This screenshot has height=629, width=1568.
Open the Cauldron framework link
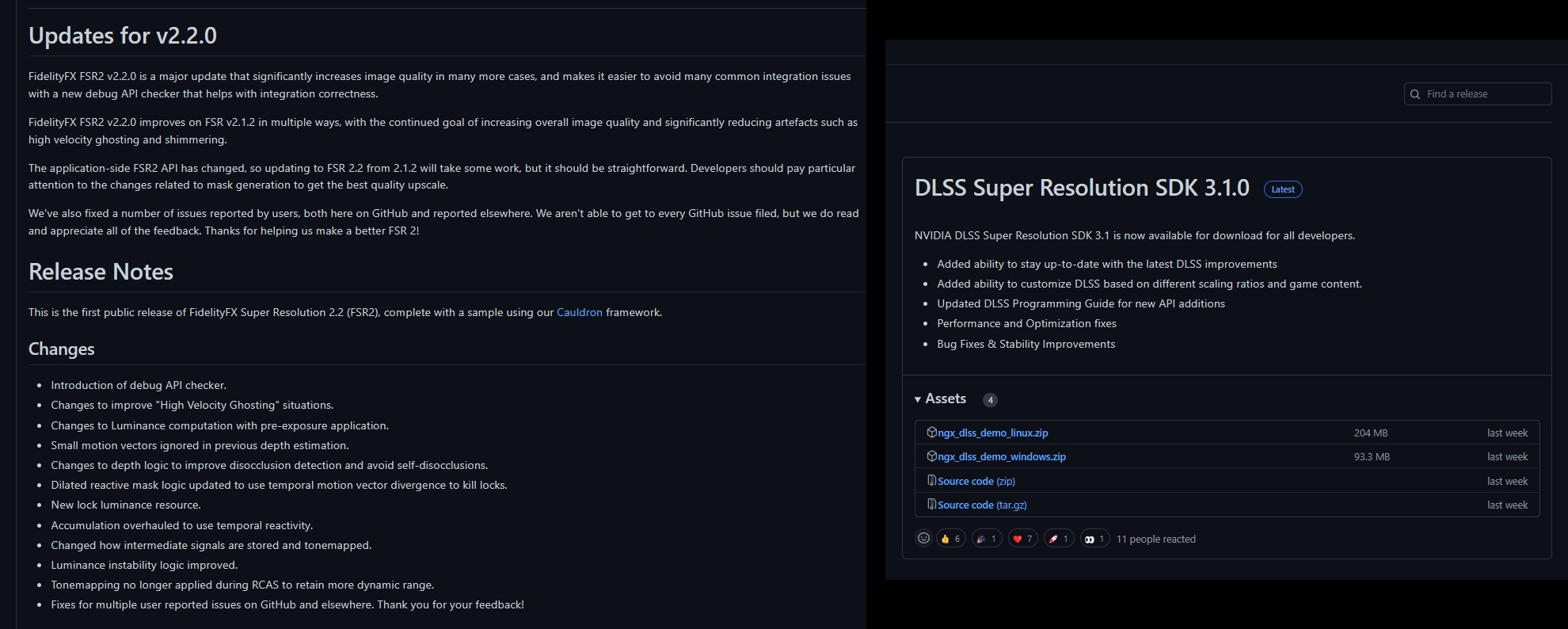click(x=579, y=312)
